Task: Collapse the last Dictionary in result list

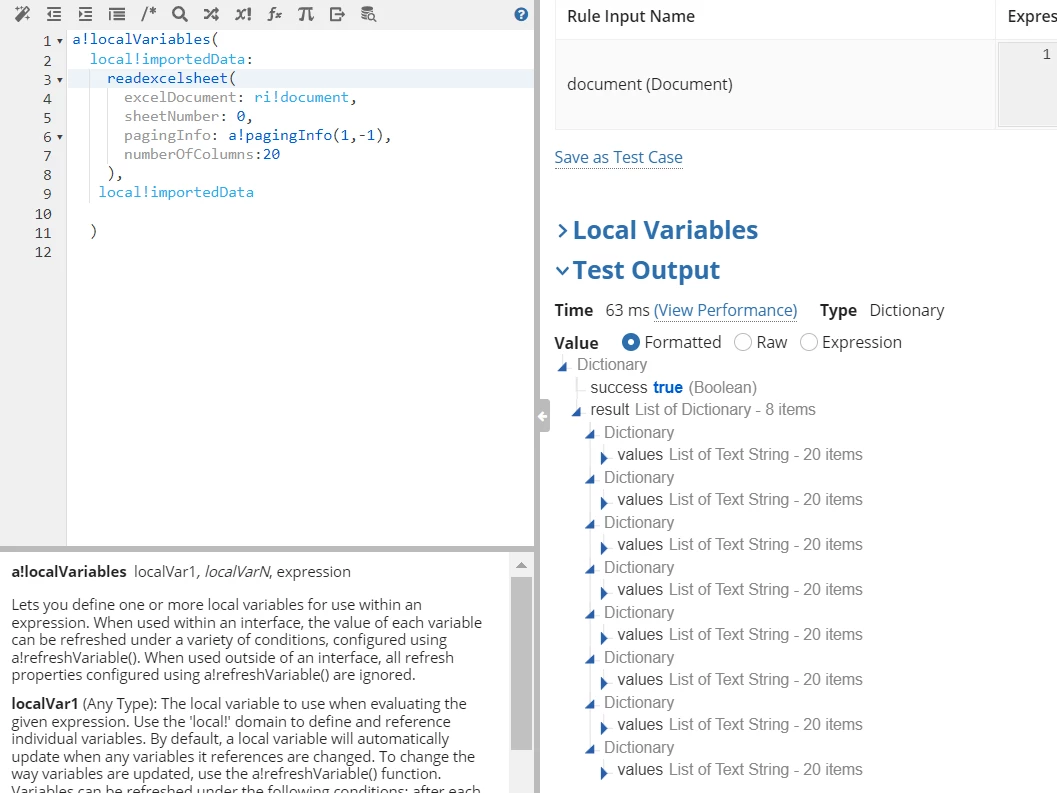Action: click(590, 749)
